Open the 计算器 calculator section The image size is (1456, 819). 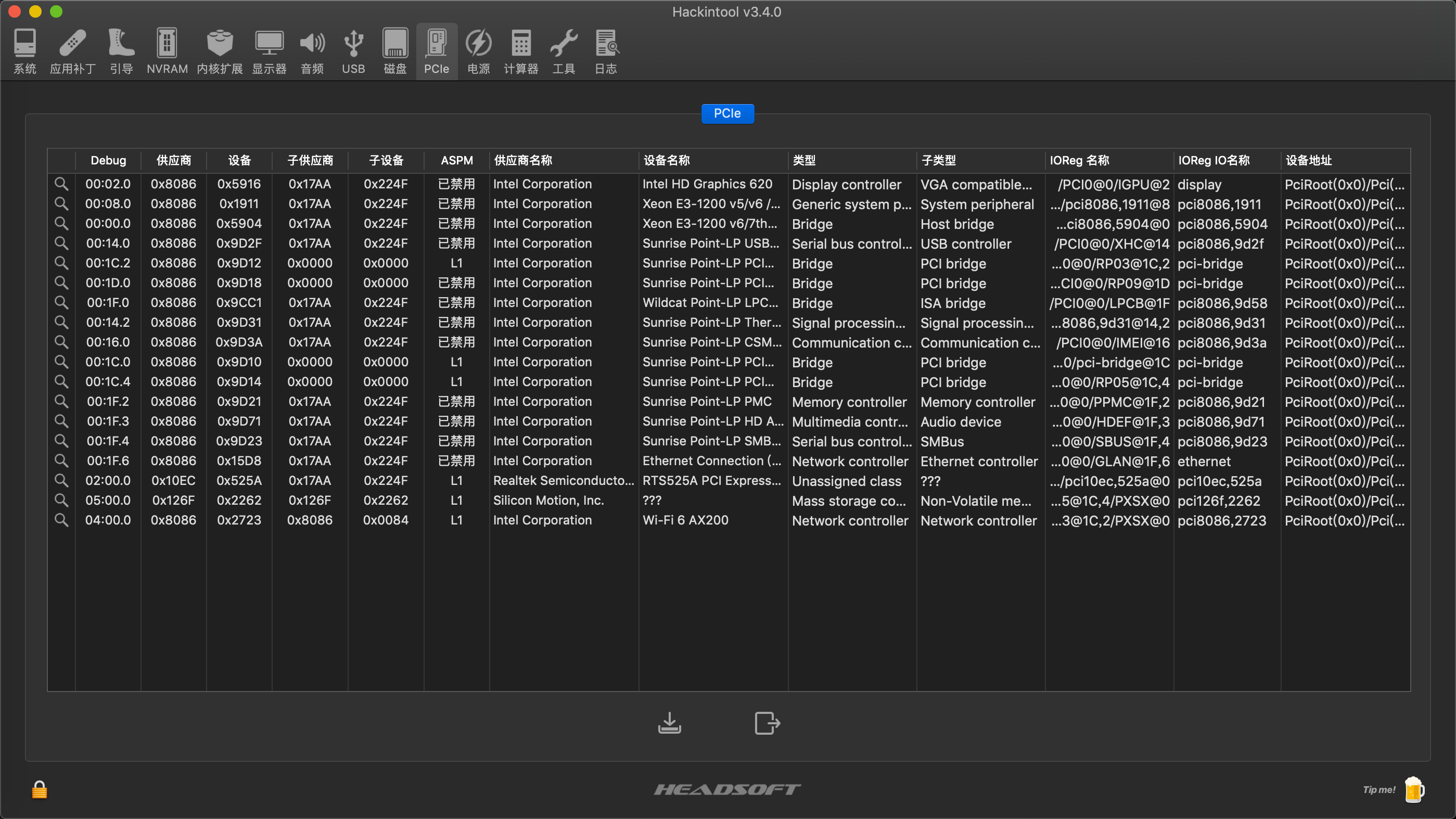[520, 51]
